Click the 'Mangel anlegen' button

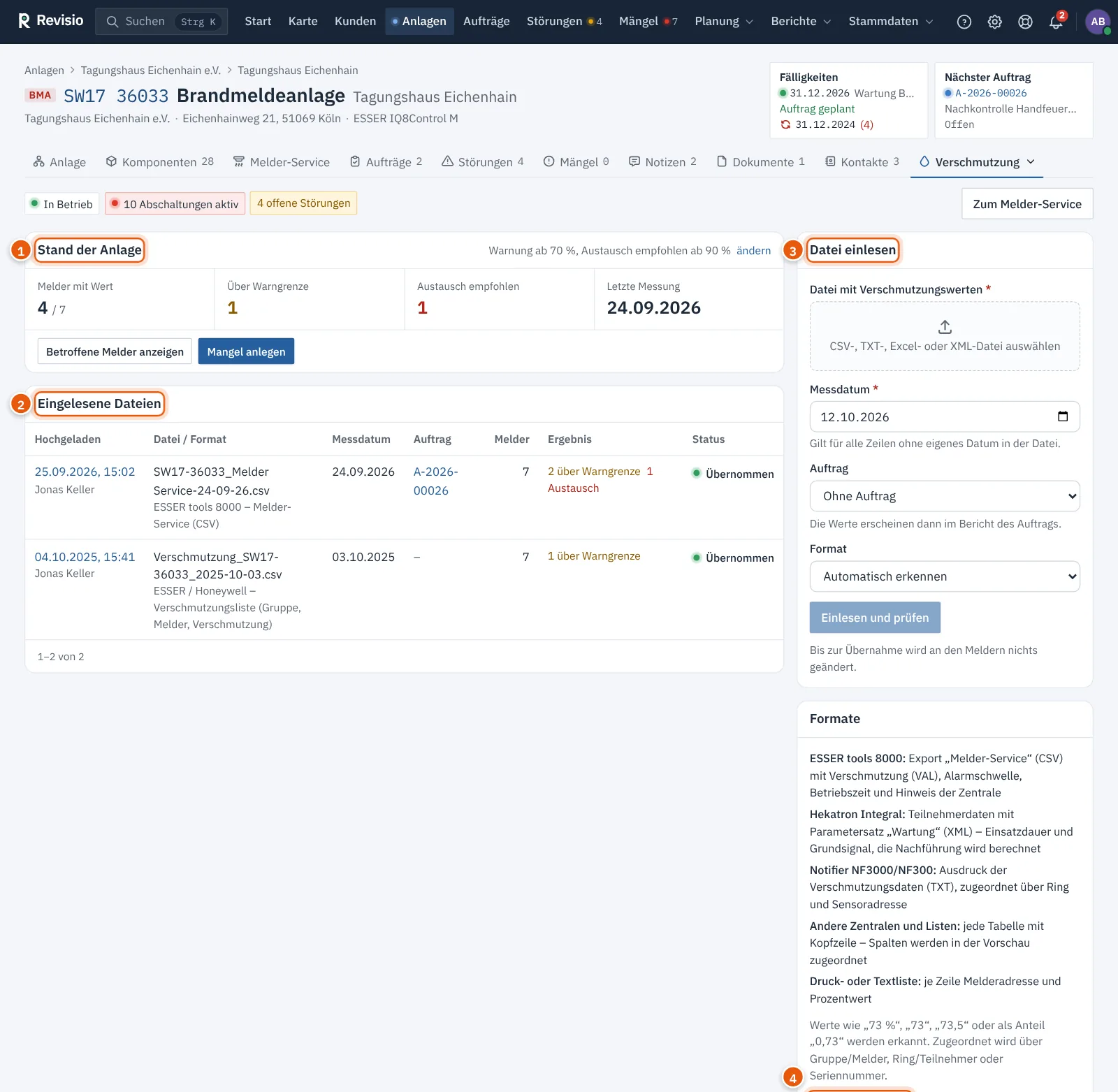point(246,351)
